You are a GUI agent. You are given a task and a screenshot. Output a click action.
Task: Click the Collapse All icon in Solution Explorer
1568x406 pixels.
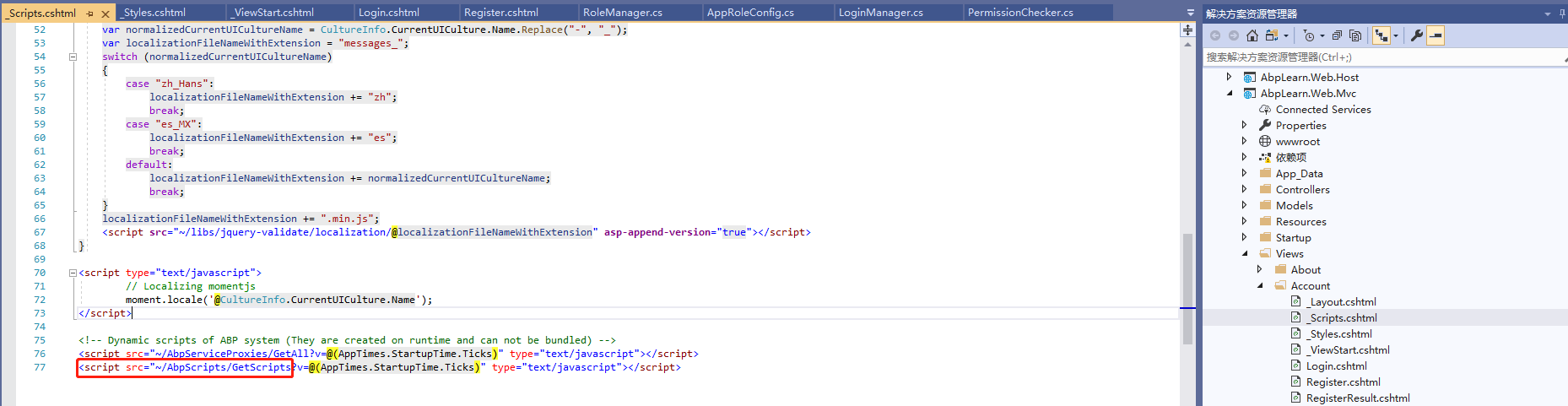1337,35
